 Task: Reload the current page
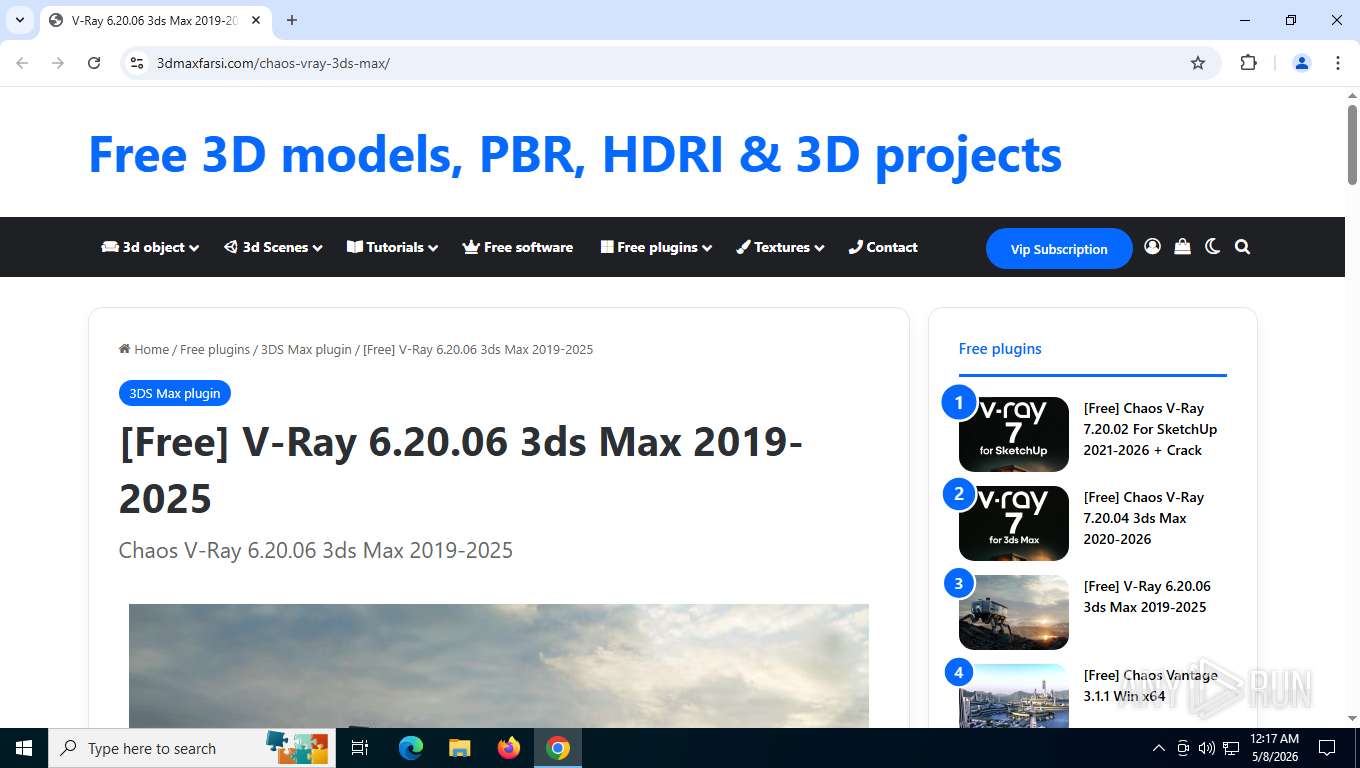pyautogui.click(x=94, y=63)
